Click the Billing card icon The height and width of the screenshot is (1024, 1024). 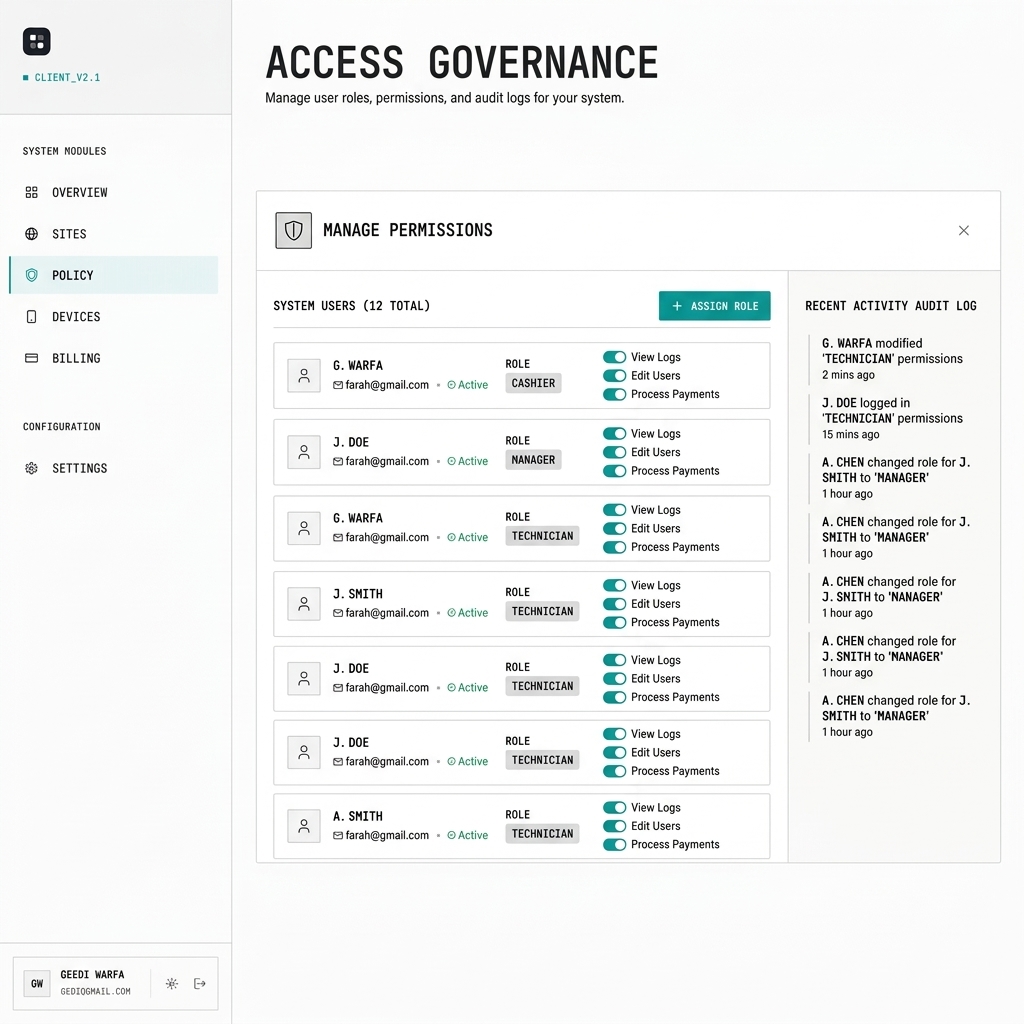(32, 358)
